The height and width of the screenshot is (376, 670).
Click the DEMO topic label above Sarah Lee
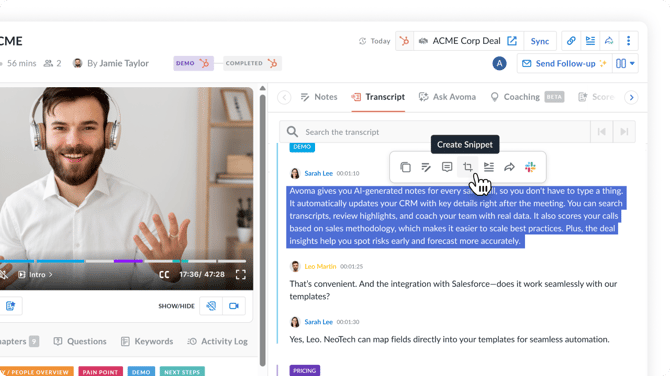click(x=302, y=147)
